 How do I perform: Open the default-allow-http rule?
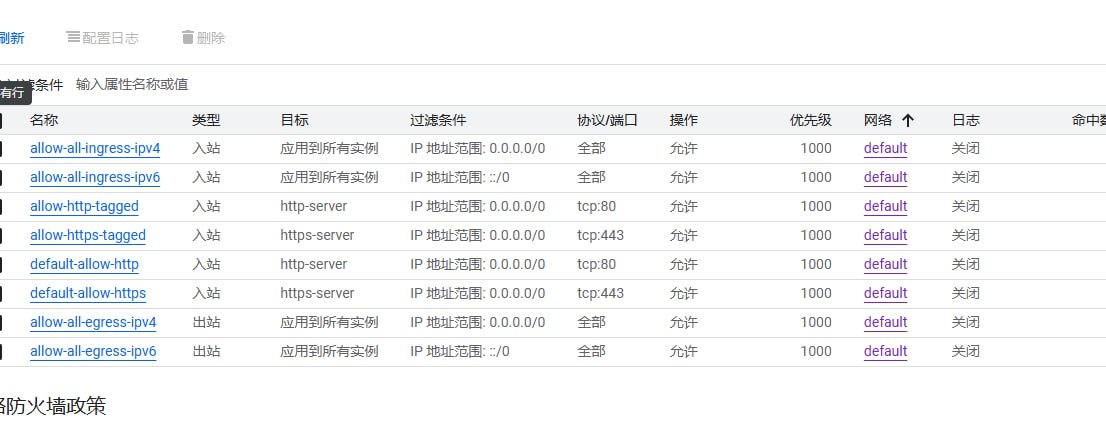coord(84,264)
